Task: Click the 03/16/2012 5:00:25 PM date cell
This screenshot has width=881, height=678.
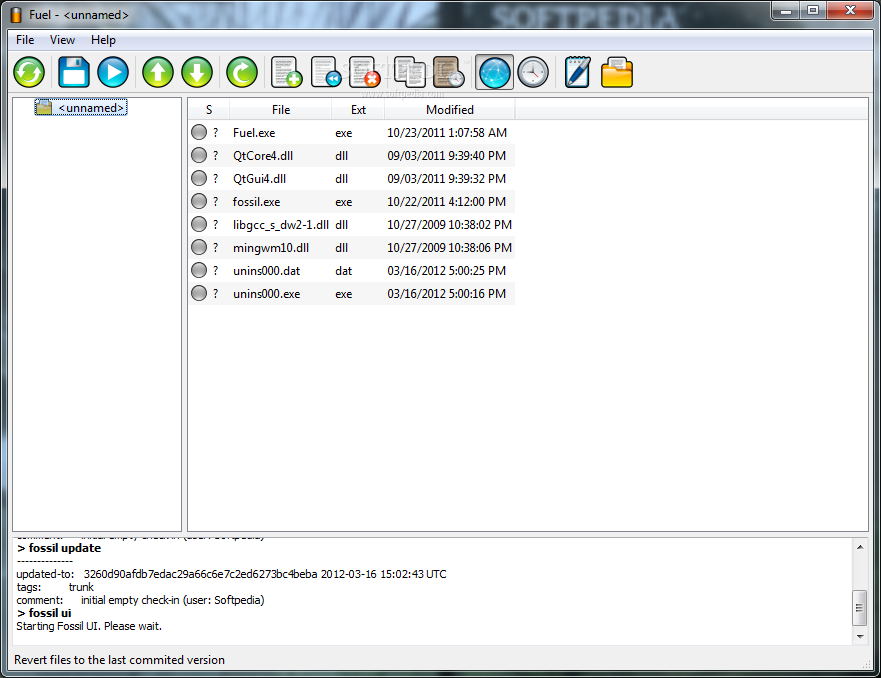Action: (447, 271)
